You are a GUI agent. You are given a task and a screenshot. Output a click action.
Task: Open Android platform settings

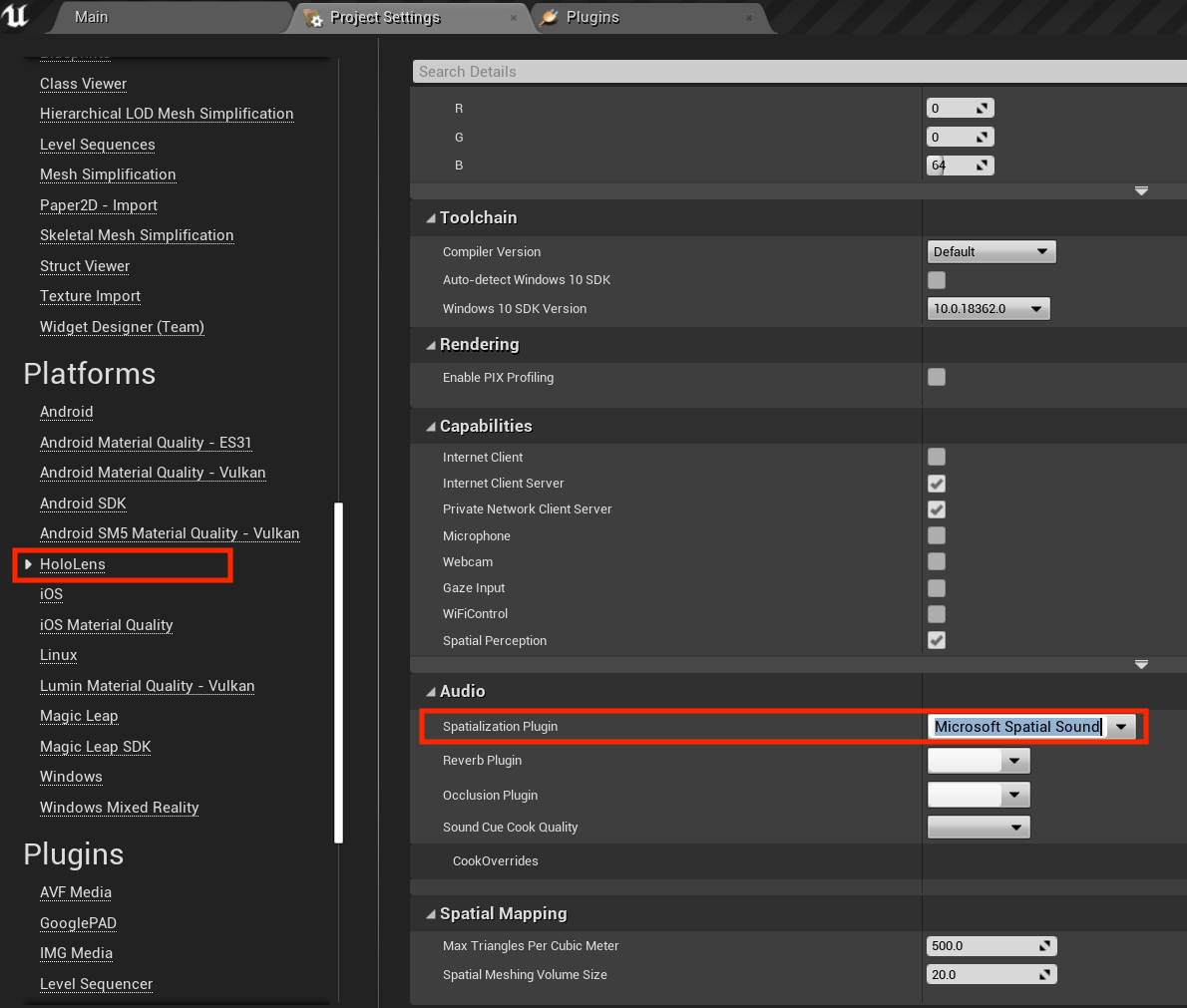67,412
